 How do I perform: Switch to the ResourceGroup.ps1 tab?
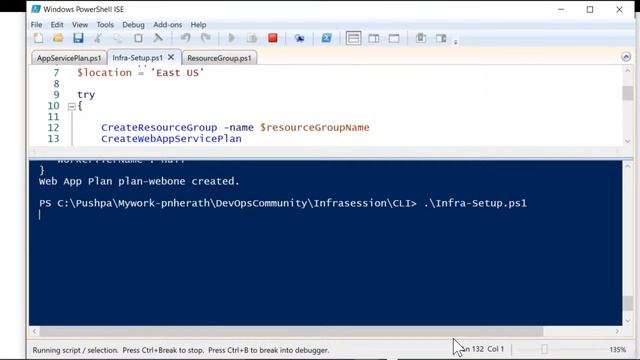click(x=219, y=58)
